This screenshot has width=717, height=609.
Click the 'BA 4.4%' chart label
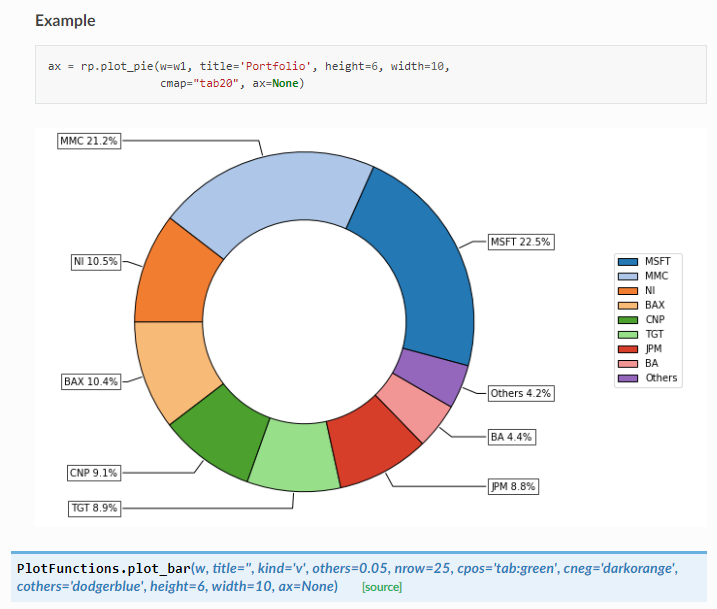click(x=512, y=437)
